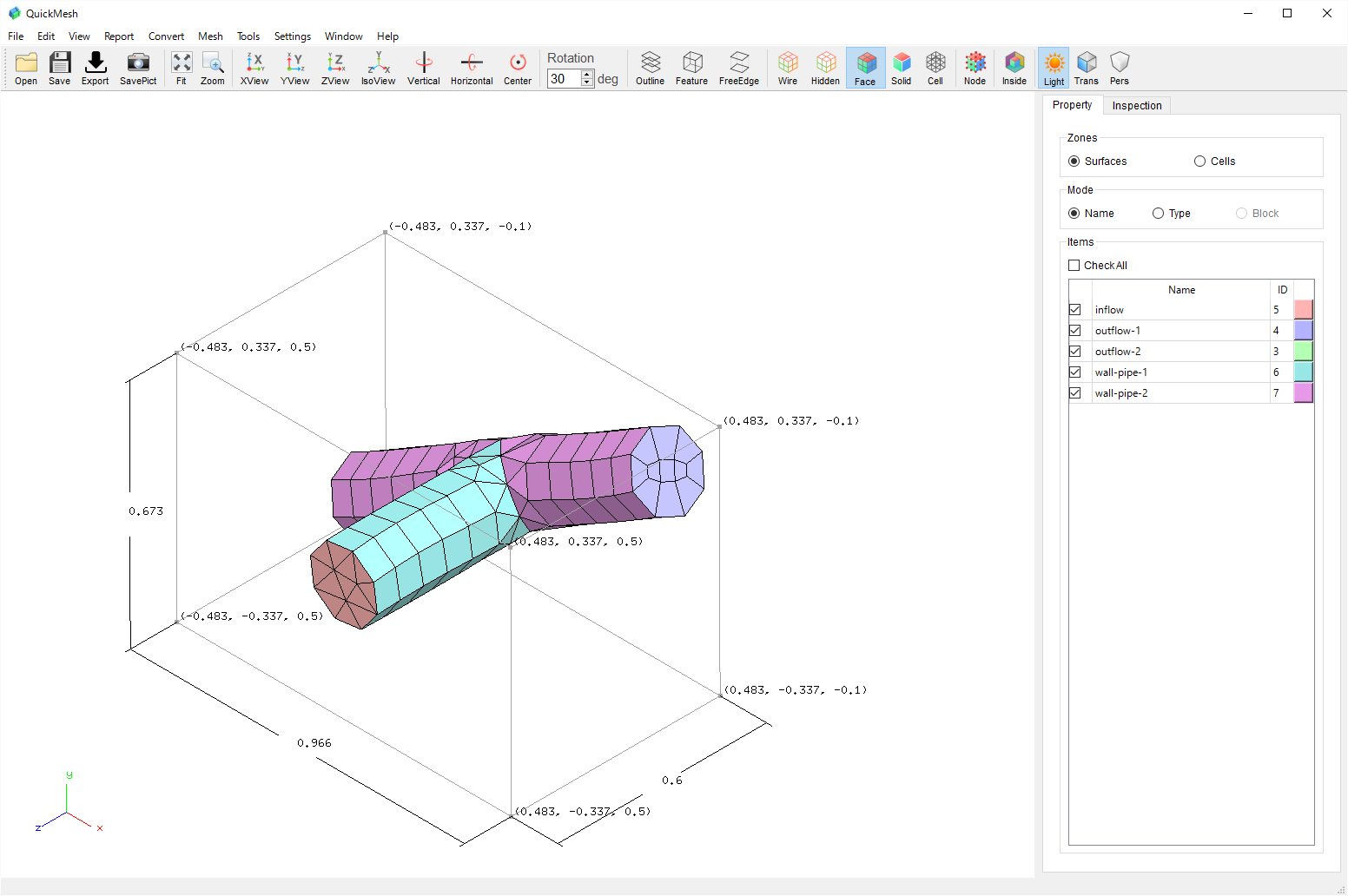1348x896 pixels.
Task: Switch to YView orientation
Action: click(295, 68)
